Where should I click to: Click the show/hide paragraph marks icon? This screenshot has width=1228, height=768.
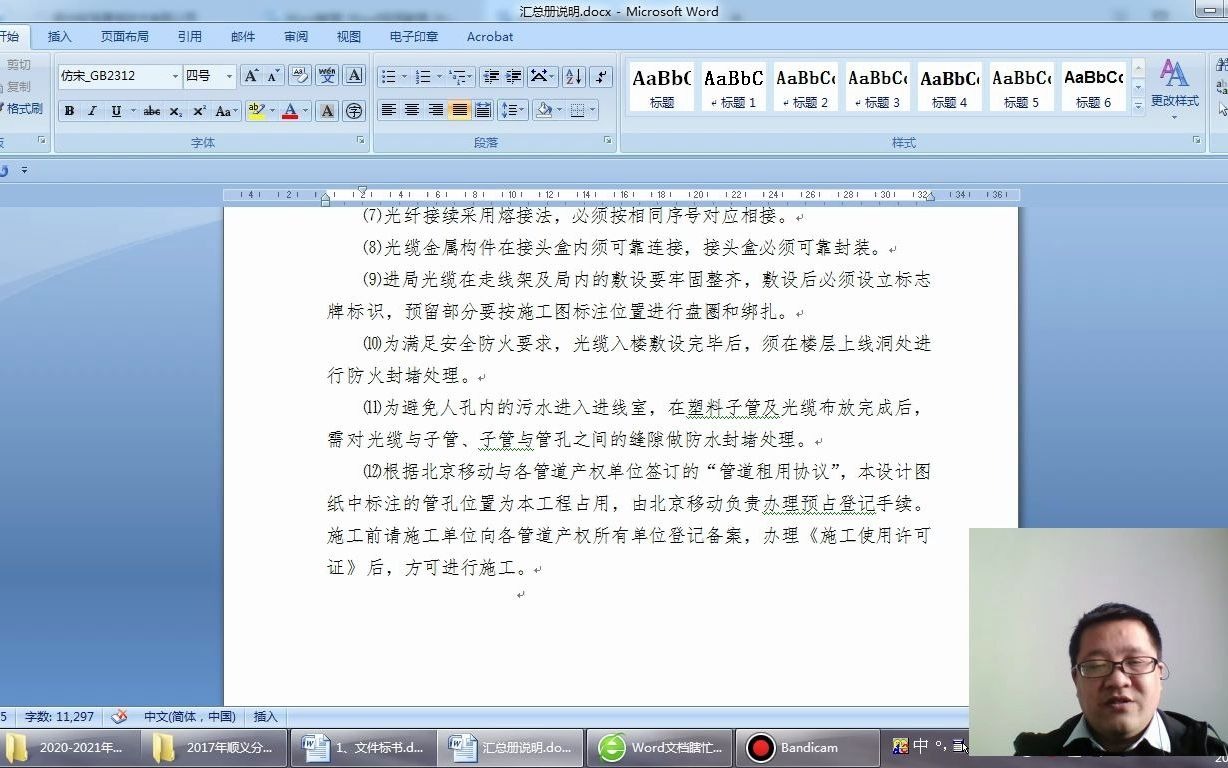click(x=600, y=78)
